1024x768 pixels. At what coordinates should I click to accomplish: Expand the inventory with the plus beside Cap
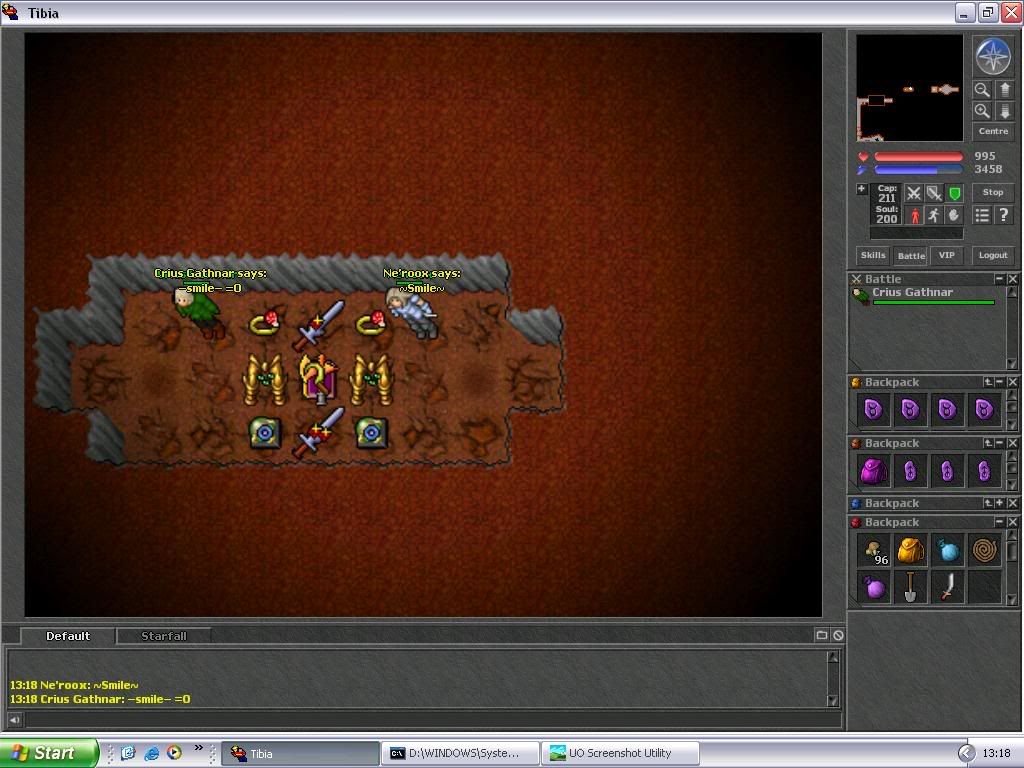tap(861, 189)
